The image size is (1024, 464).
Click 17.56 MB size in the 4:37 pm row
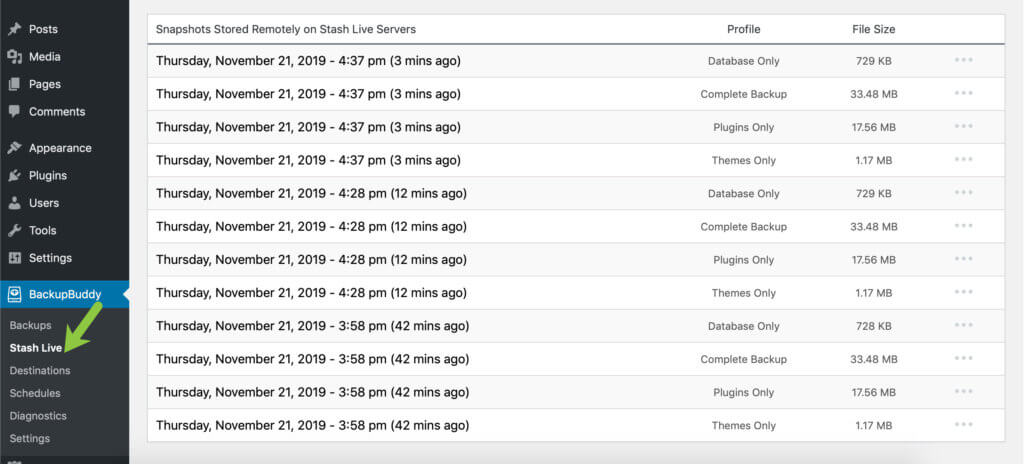click(874, 127)
